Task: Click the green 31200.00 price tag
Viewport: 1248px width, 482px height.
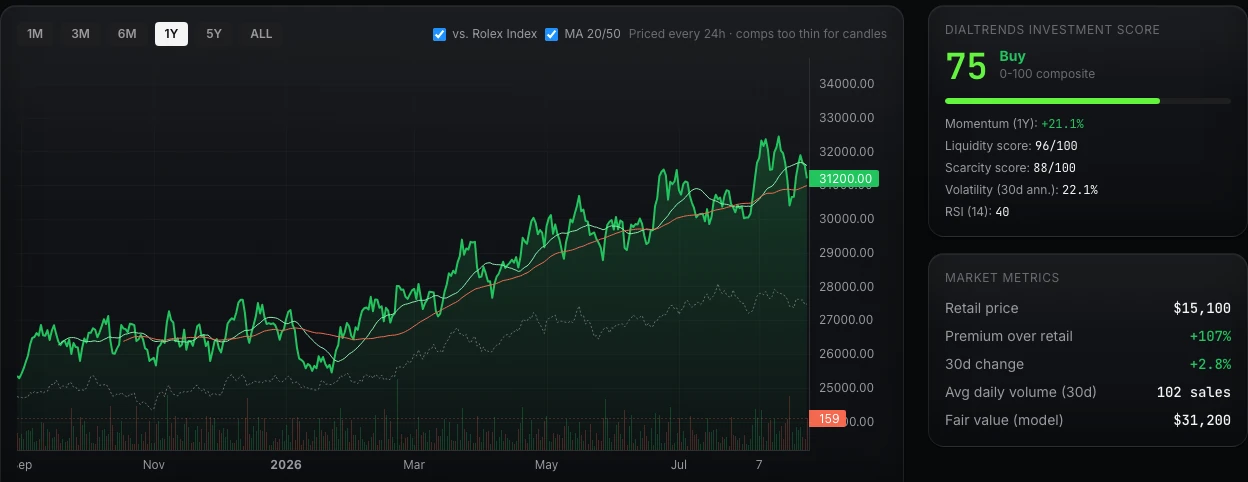Action: [x=845, y=179]
